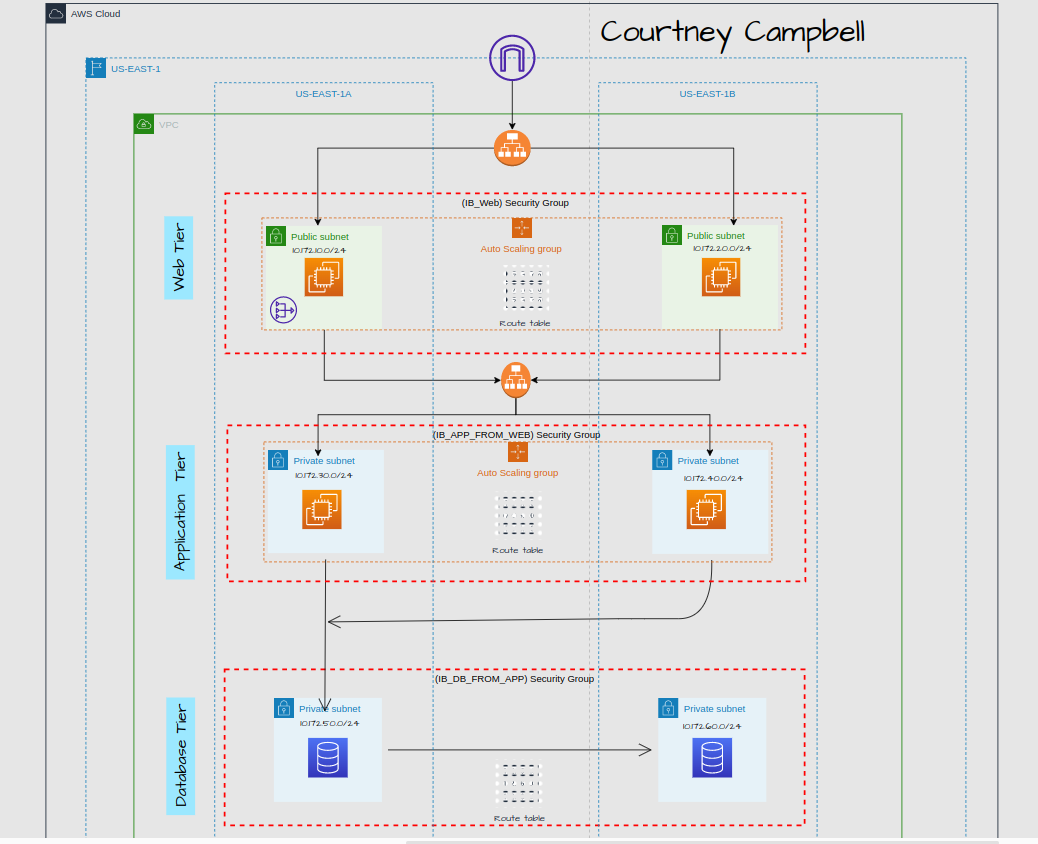This screenshot has width=1038, height=844.
Task: Click Private subnet label above 10.172.60.0/24
Action: [x=714, y=708]
